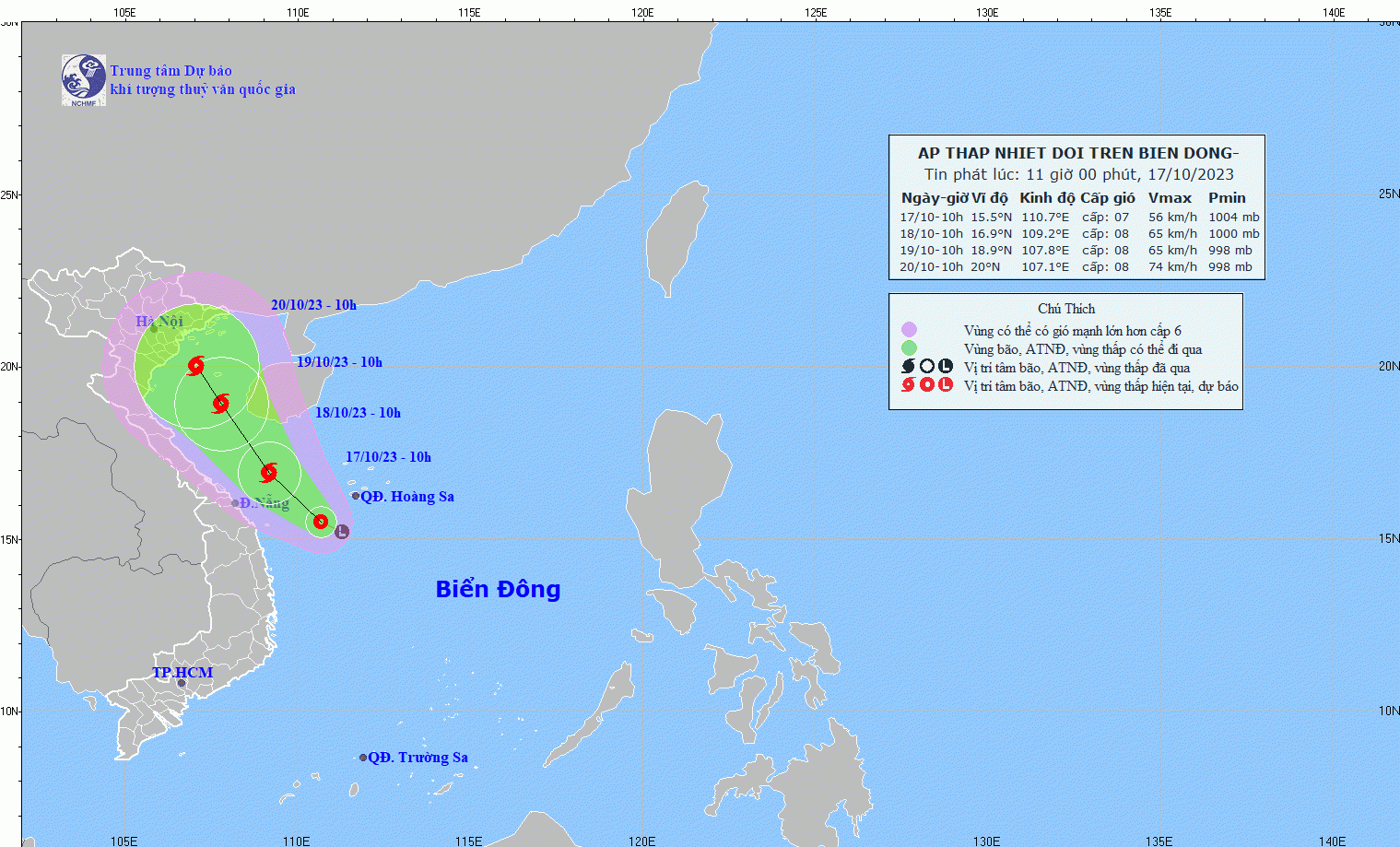
Task: Click the Vmax value '74 km/h'
Action: [1172, 267]
